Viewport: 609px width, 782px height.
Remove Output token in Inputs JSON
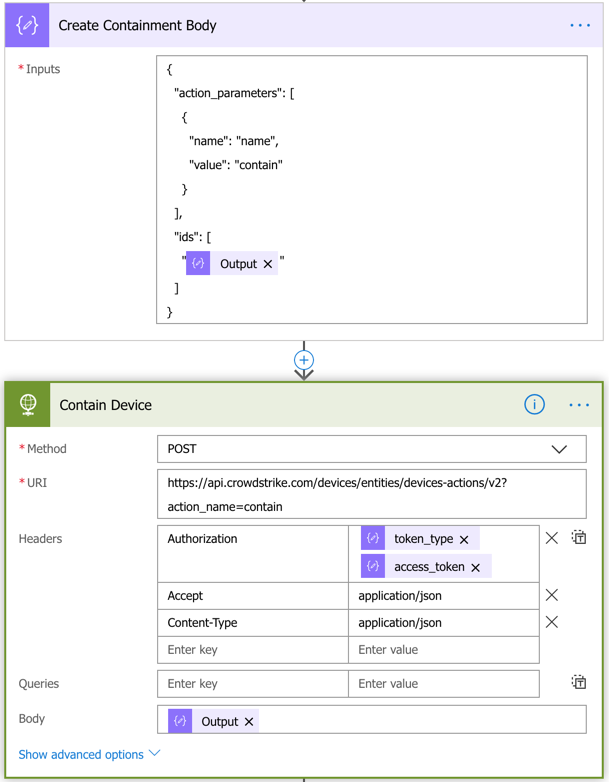click(268, 264)
